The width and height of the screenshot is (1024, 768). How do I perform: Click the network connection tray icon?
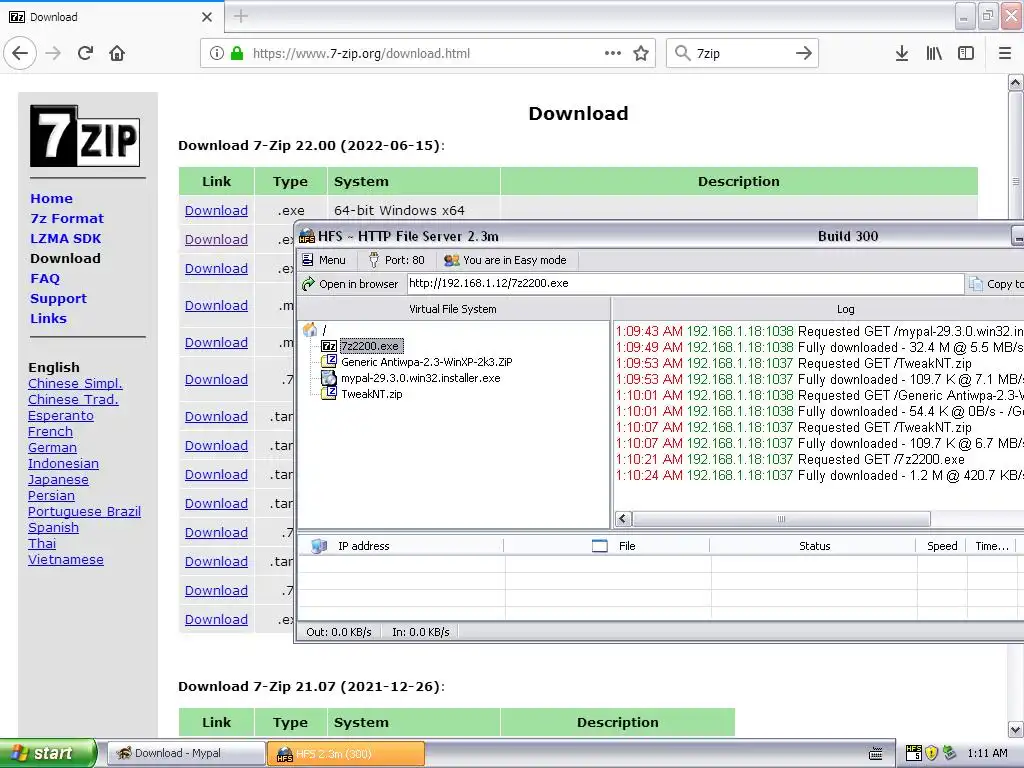[950, 753]
